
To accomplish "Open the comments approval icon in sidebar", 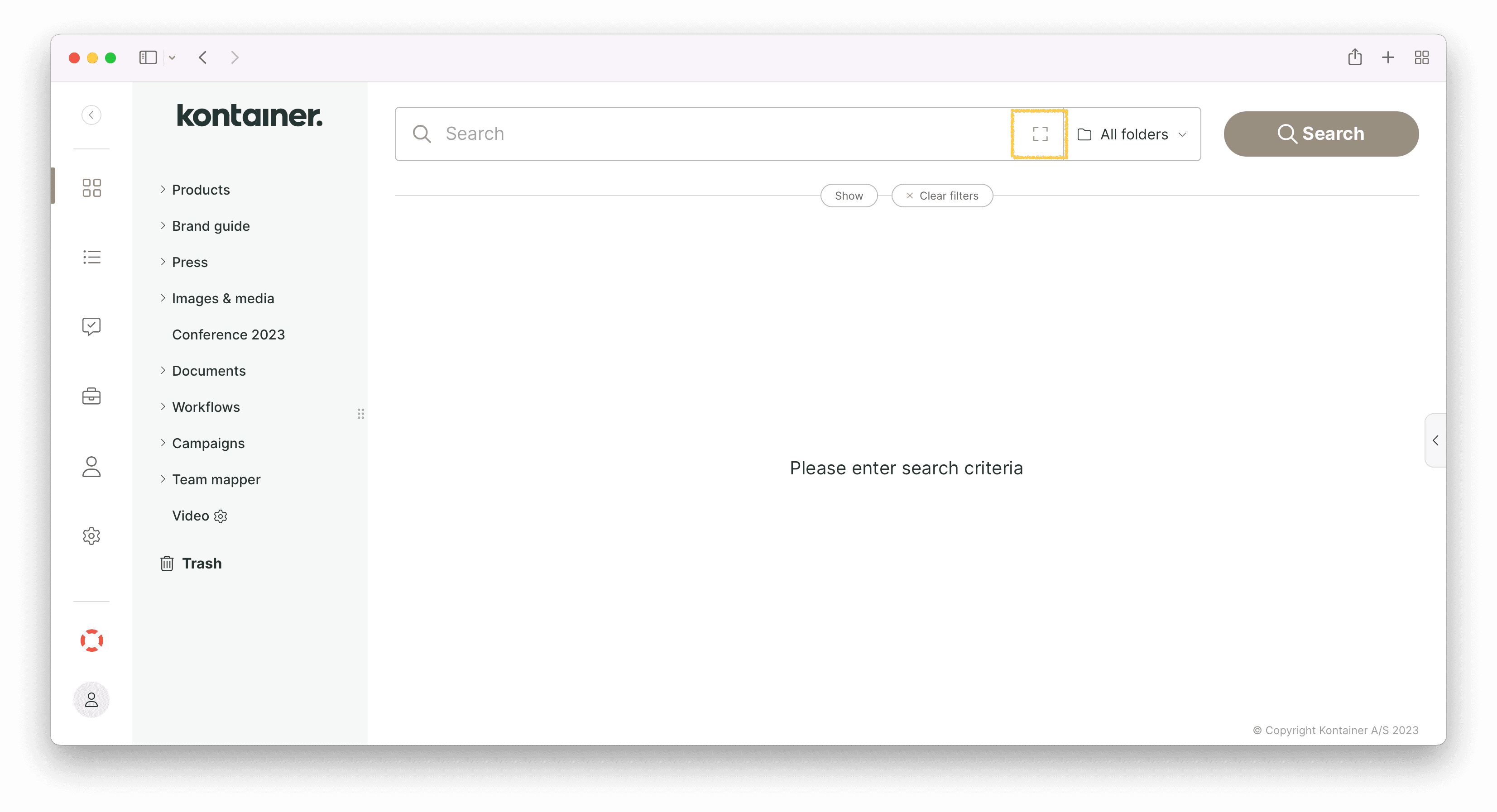I will (91, 326).
